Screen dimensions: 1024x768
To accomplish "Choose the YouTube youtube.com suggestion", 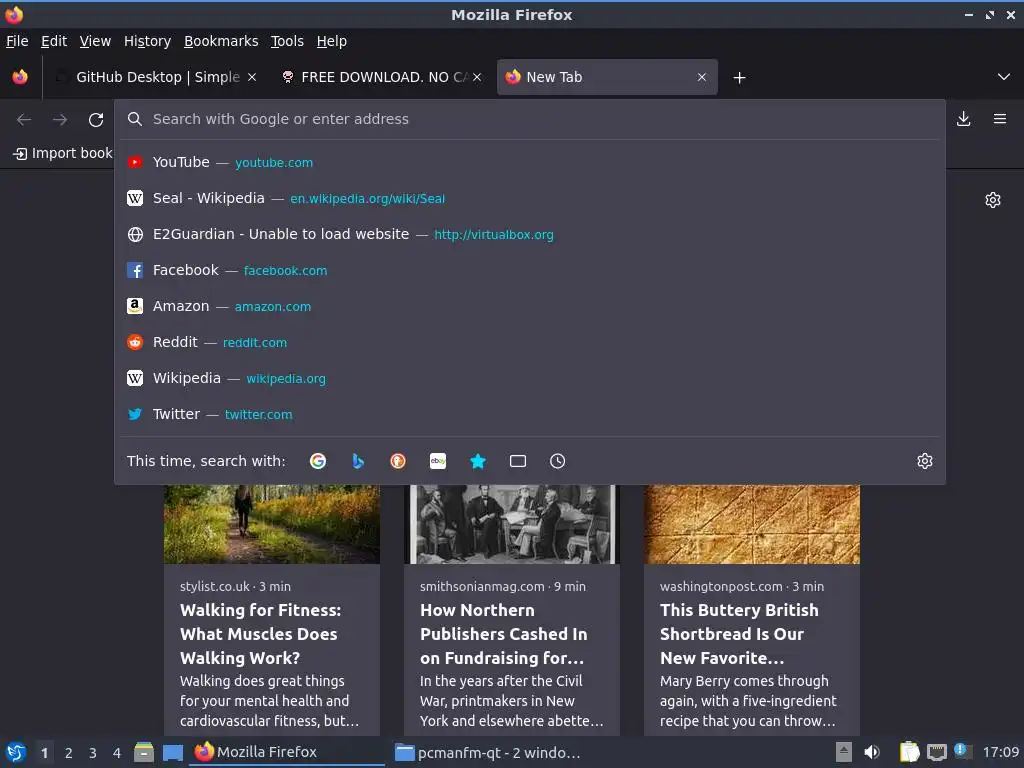I will click(530, 162).
